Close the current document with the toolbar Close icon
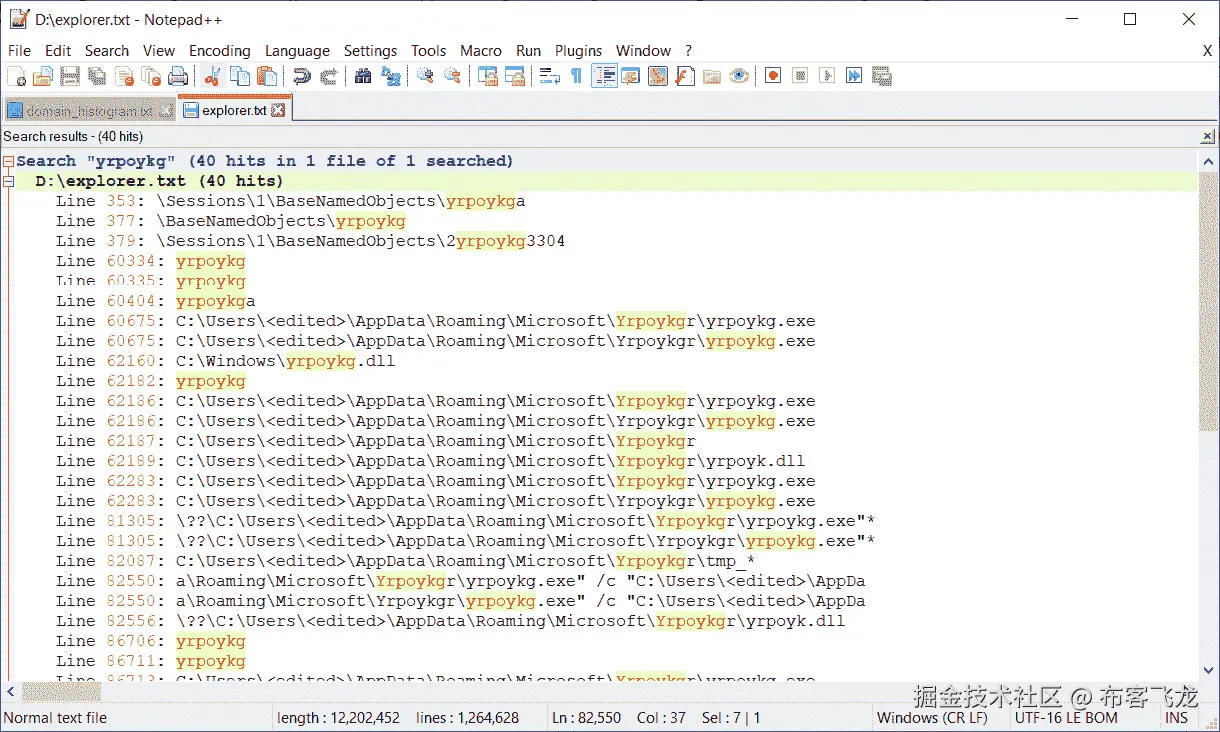The height and width of the screenshot is (732, 1220). pos(124,76)
